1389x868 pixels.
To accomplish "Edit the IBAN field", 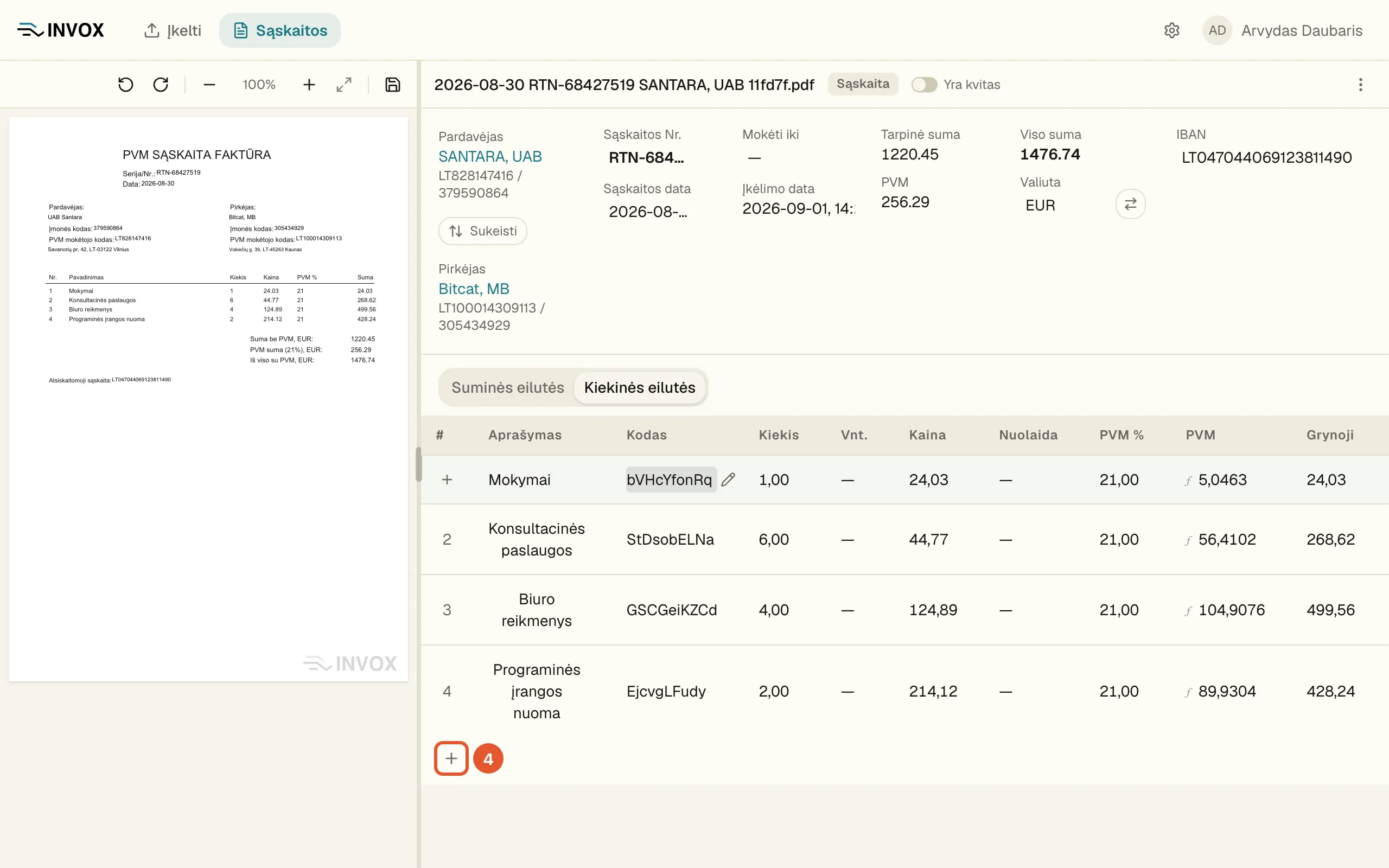I will pyautogui.click(x=1267, y=157).
